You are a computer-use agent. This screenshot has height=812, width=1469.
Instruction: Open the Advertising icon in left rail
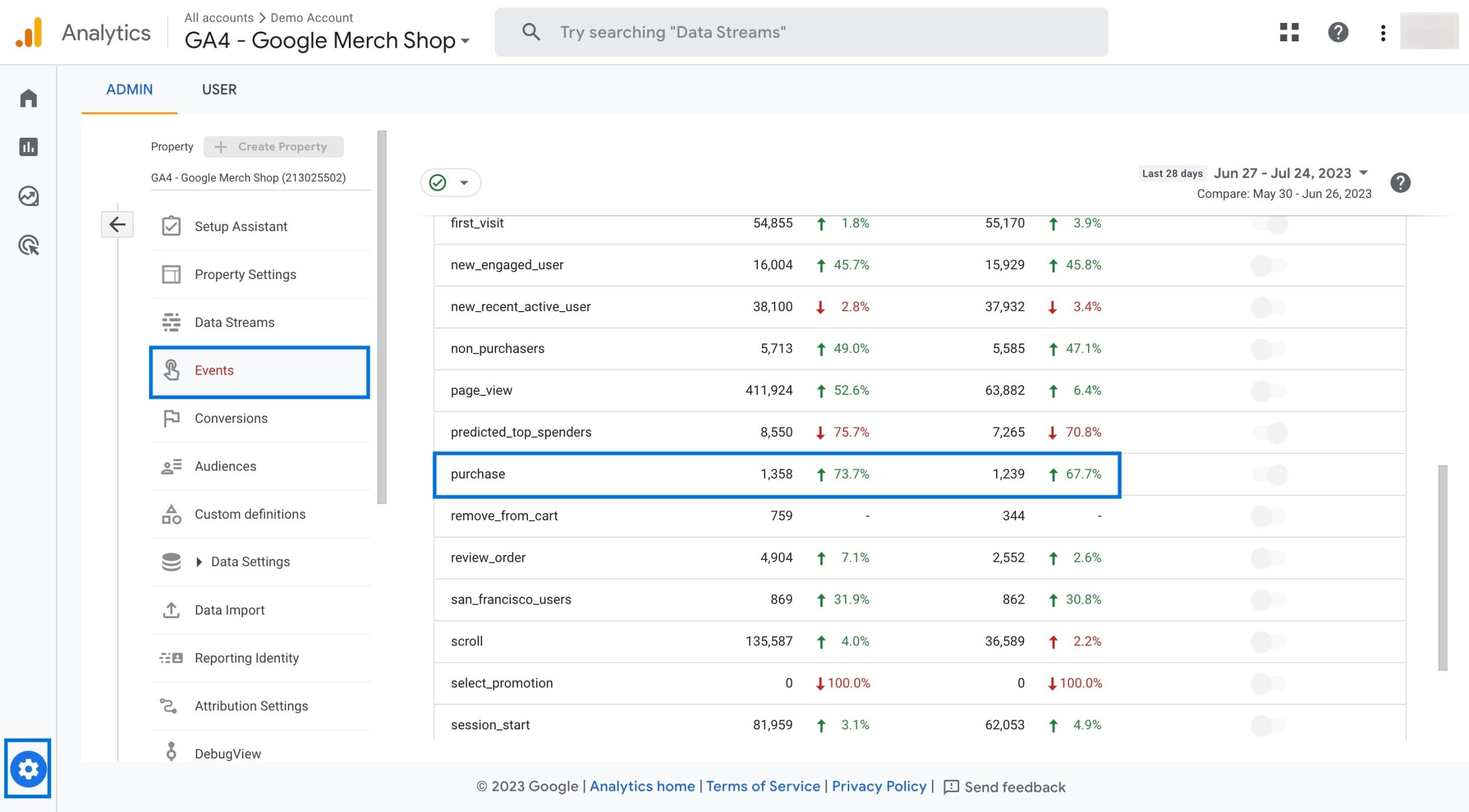click(x=28, y=246)
